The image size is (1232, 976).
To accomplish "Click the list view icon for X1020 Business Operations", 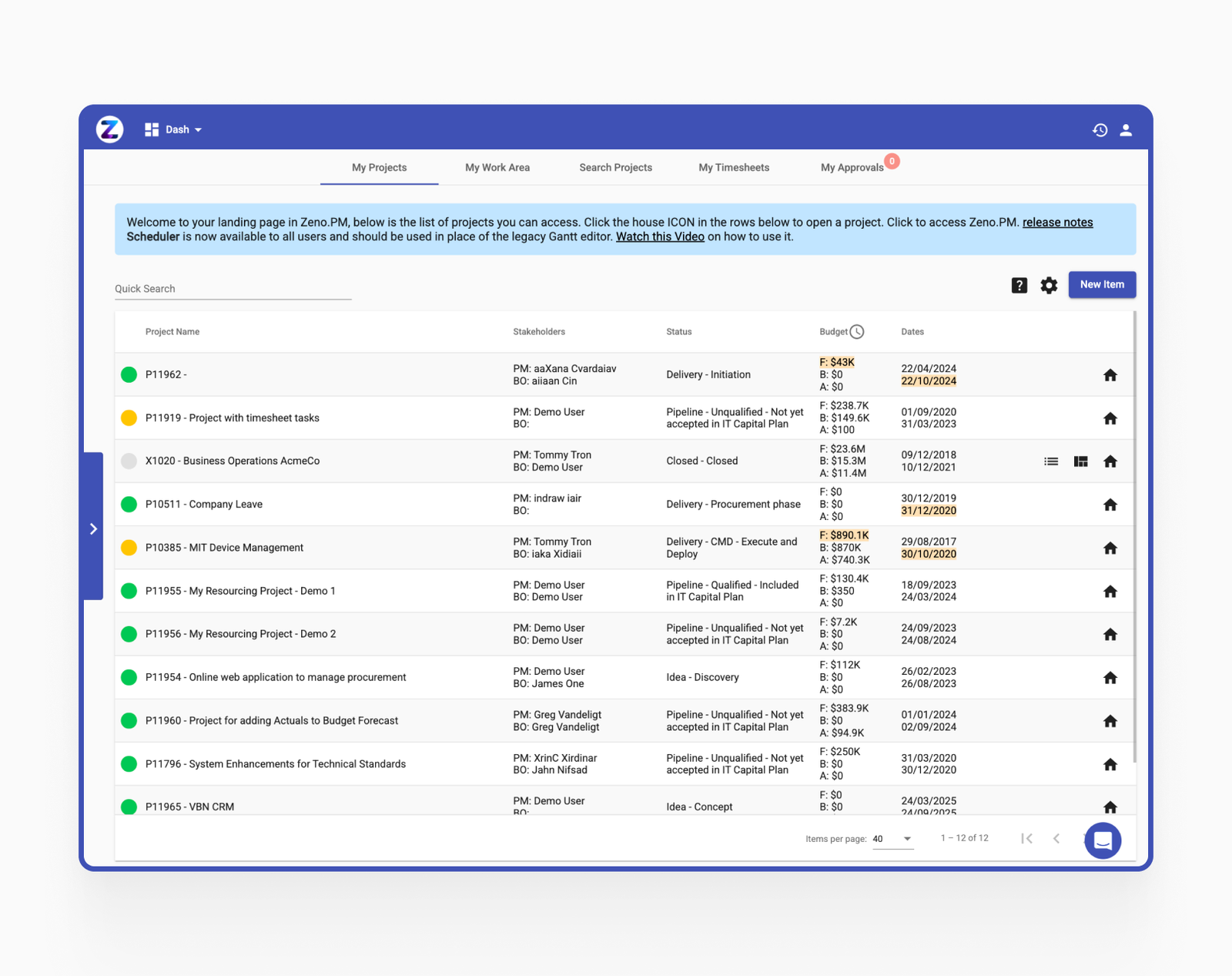I will (1051, 461).
